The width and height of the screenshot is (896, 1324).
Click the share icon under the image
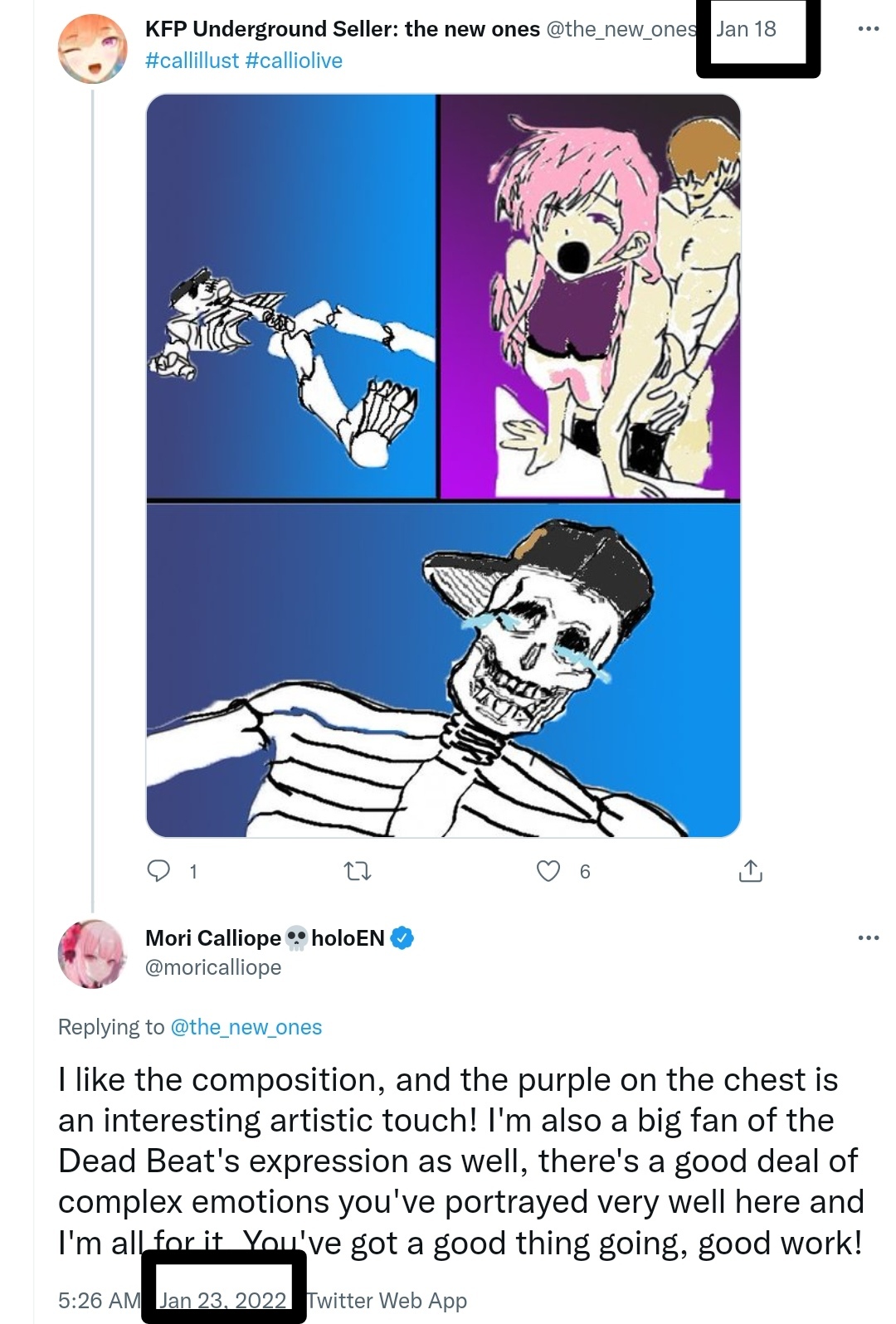pyautogui.click(x=750, y=871)
